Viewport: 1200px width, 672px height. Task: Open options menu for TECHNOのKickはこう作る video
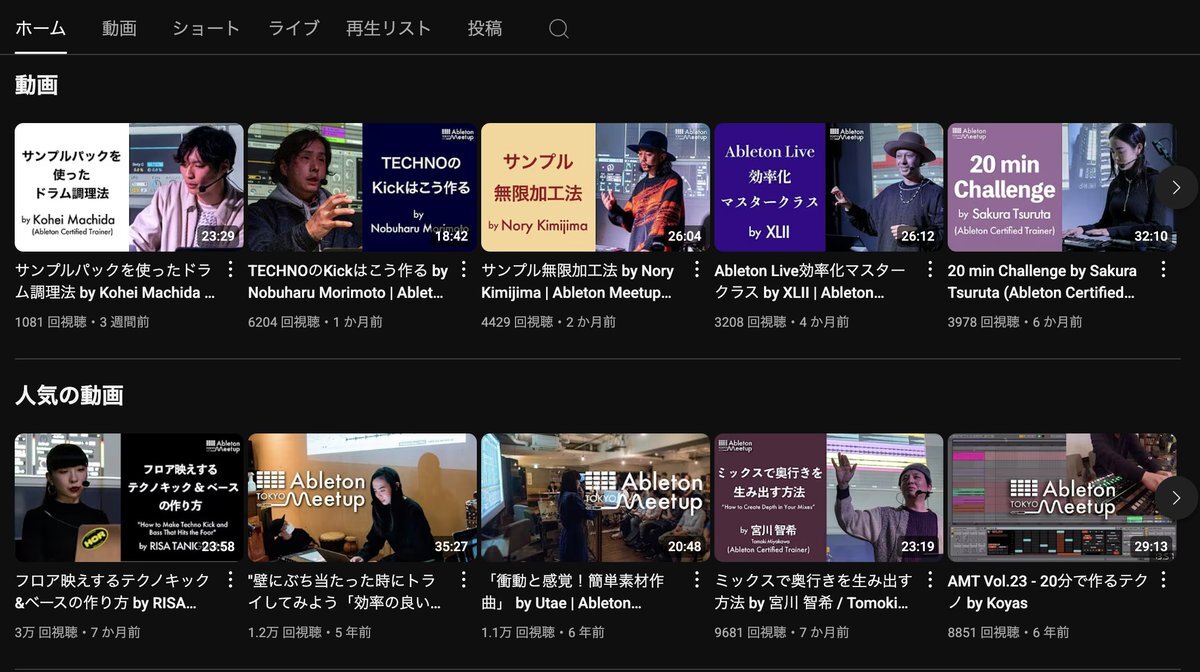point(463,270)
